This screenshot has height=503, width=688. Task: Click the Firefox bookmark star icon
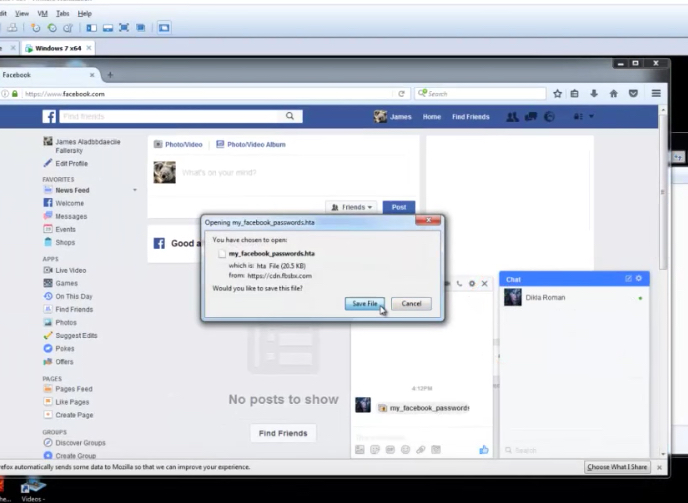click(557, 94)
